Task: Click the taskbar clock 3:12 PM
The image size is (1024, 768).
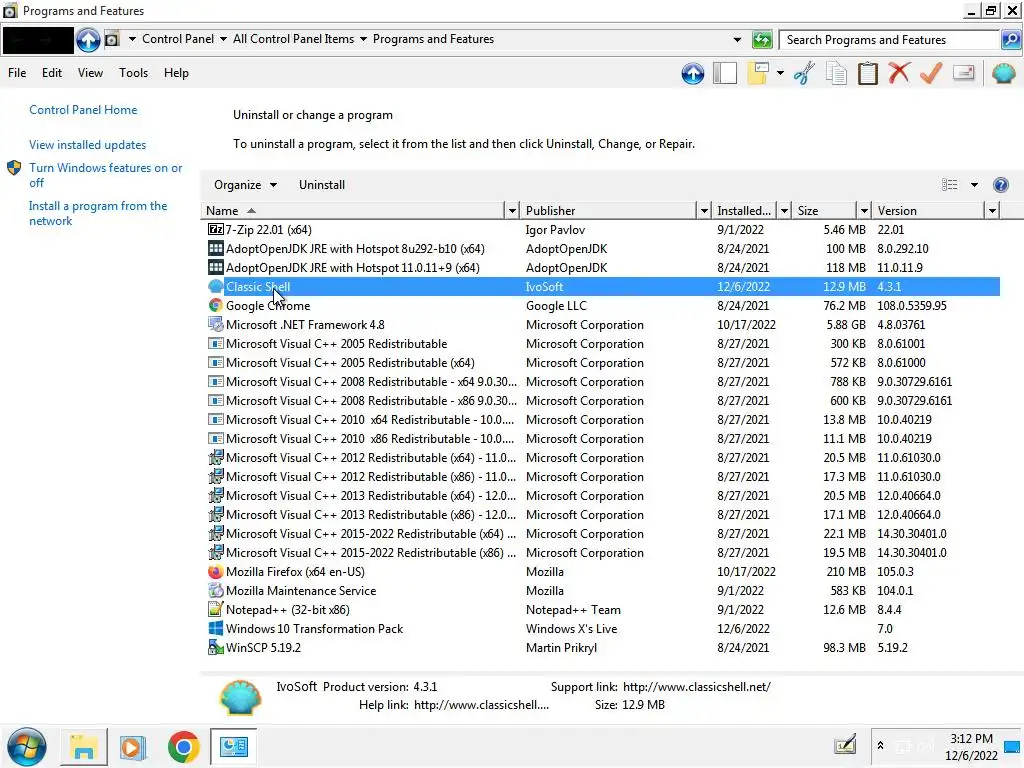Action: click(970, 746)
